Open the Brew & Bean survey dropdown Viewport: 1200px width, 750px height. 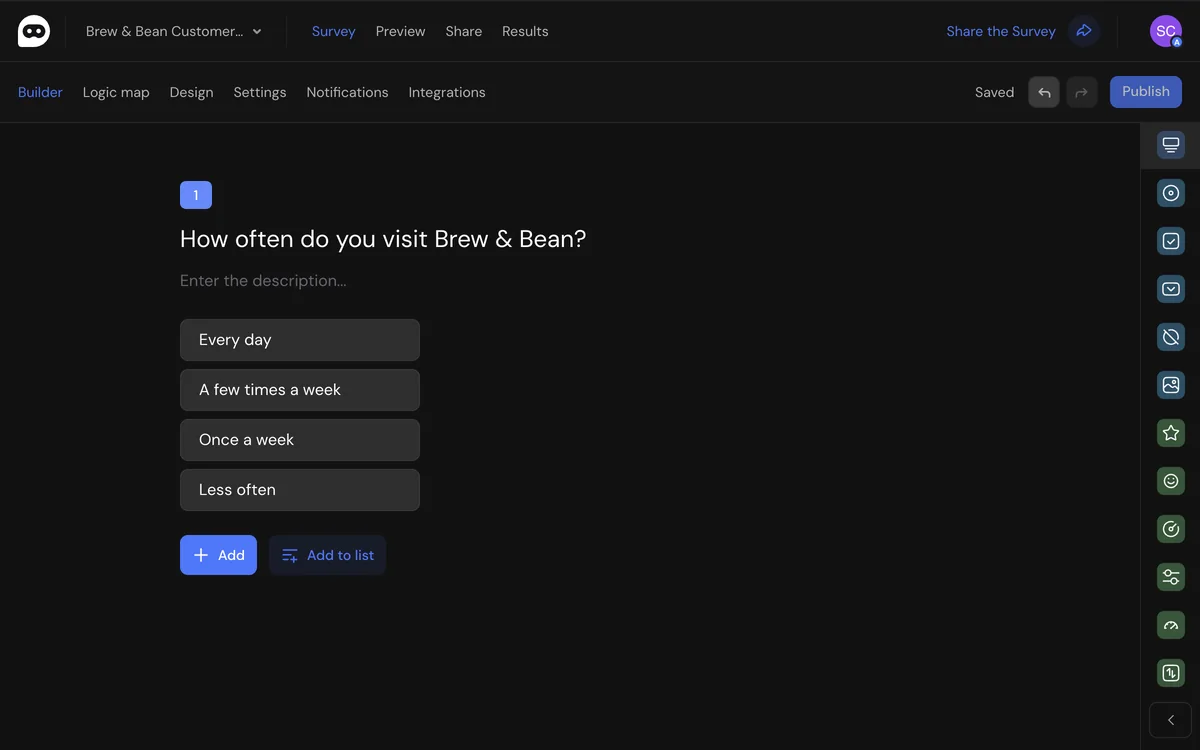[x=174, y=31]
